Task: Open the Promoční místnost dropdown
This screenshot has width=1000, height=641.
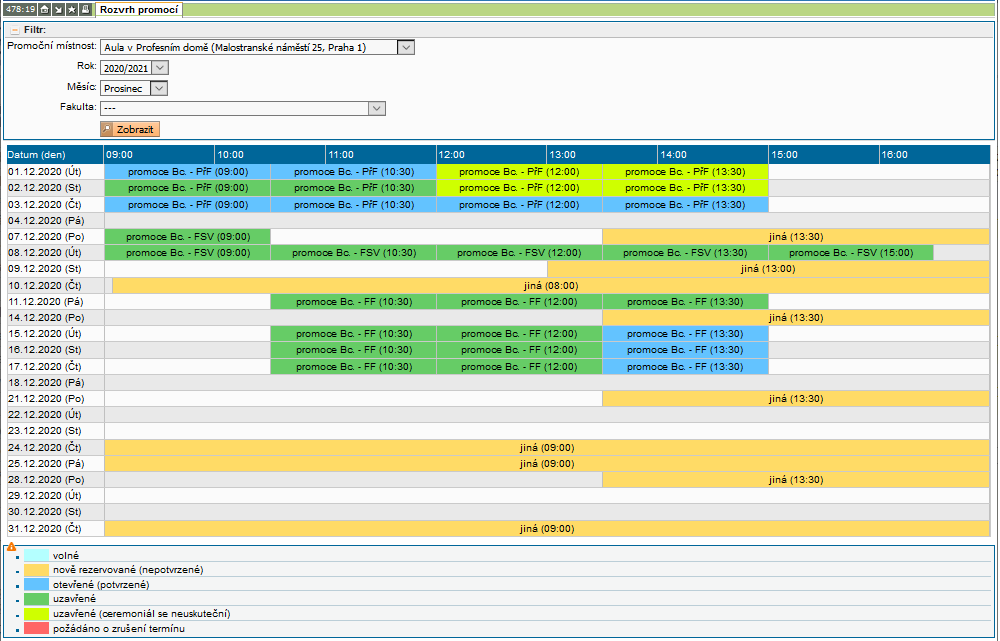Action: (x=405, y=47)
